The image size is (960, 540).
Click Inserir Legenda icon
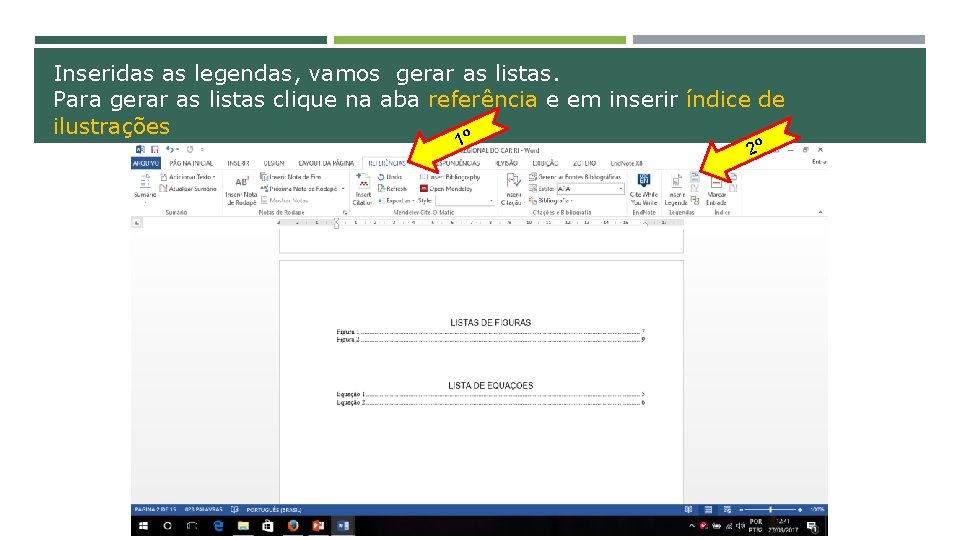[x=677, y=181]
